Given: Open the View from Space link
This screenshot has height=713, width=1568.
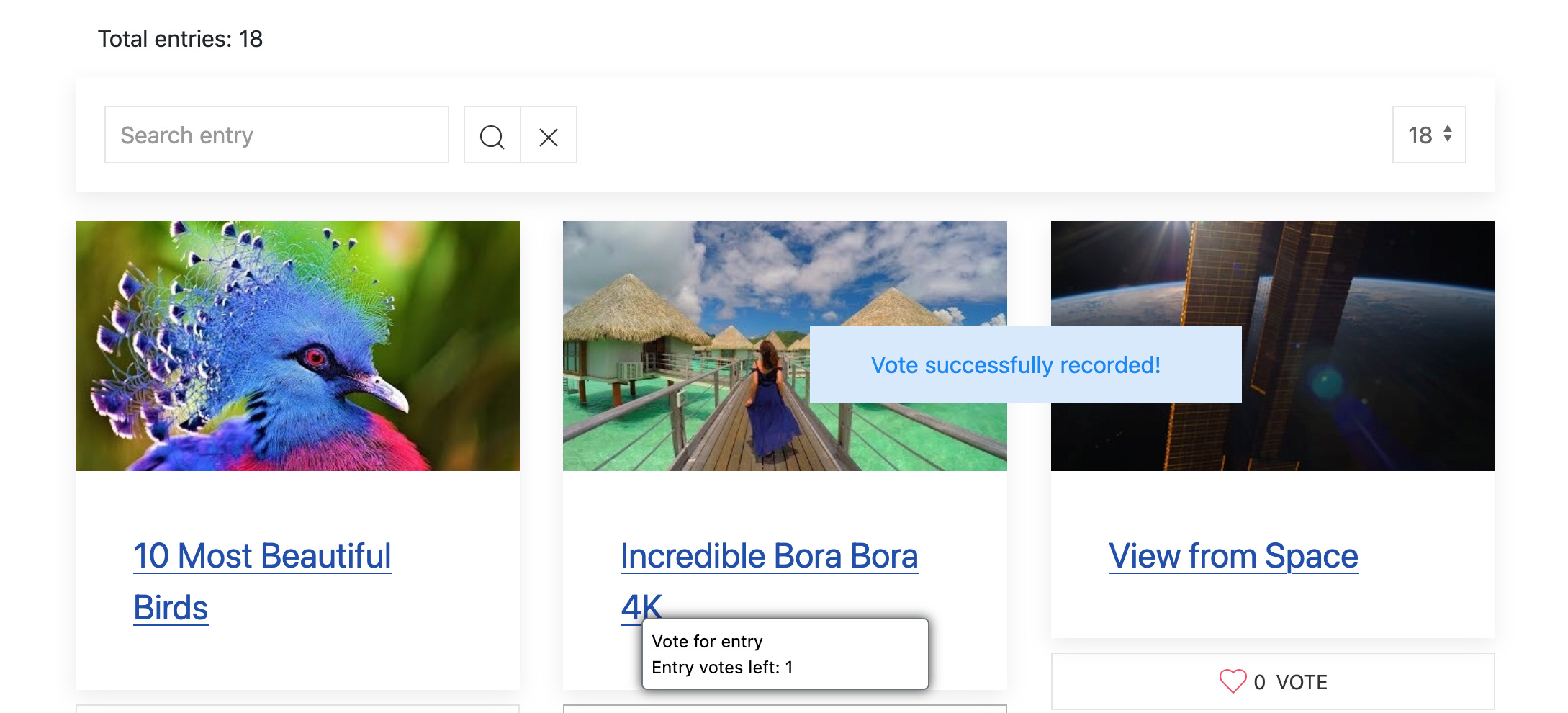Looking at the screenshot, I should coord(1233,556).
